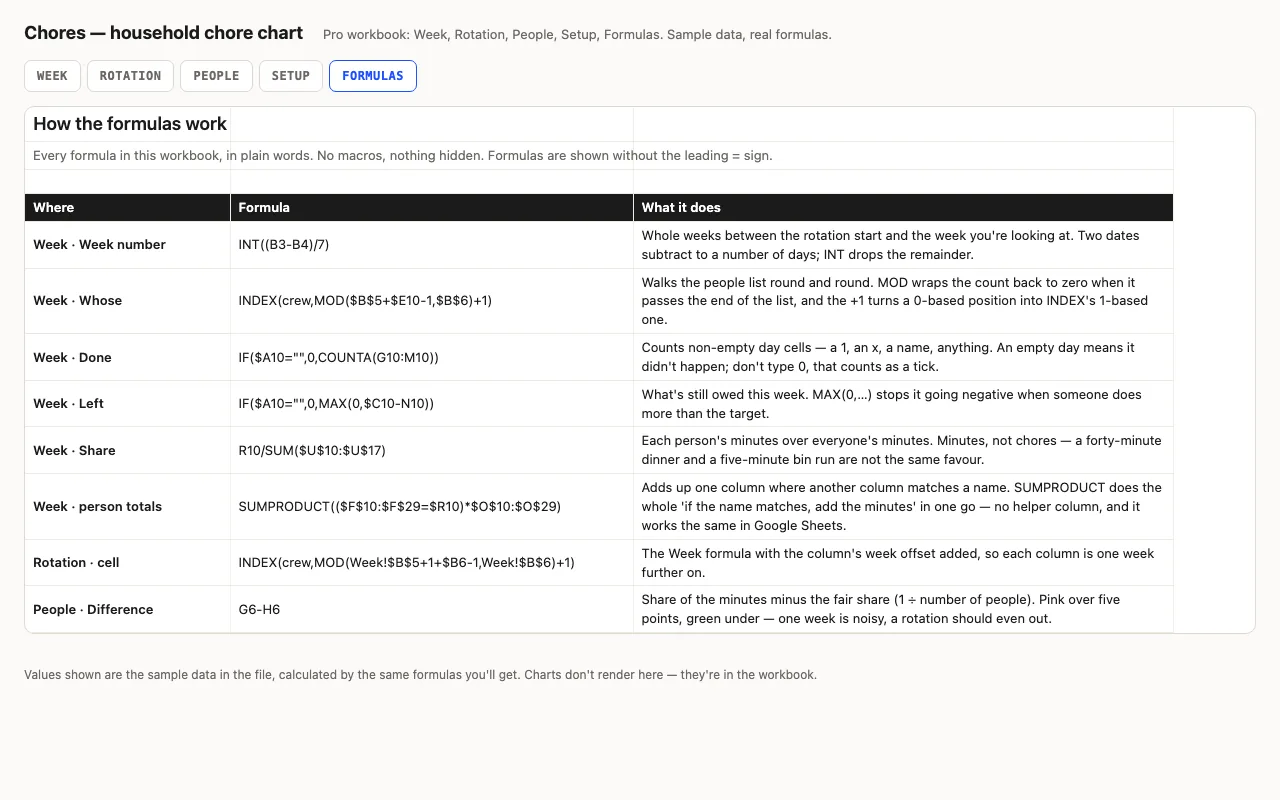
Task: Select the 'Week · Whose' cell
Action: pyautogui.click(x=128, y=301)
